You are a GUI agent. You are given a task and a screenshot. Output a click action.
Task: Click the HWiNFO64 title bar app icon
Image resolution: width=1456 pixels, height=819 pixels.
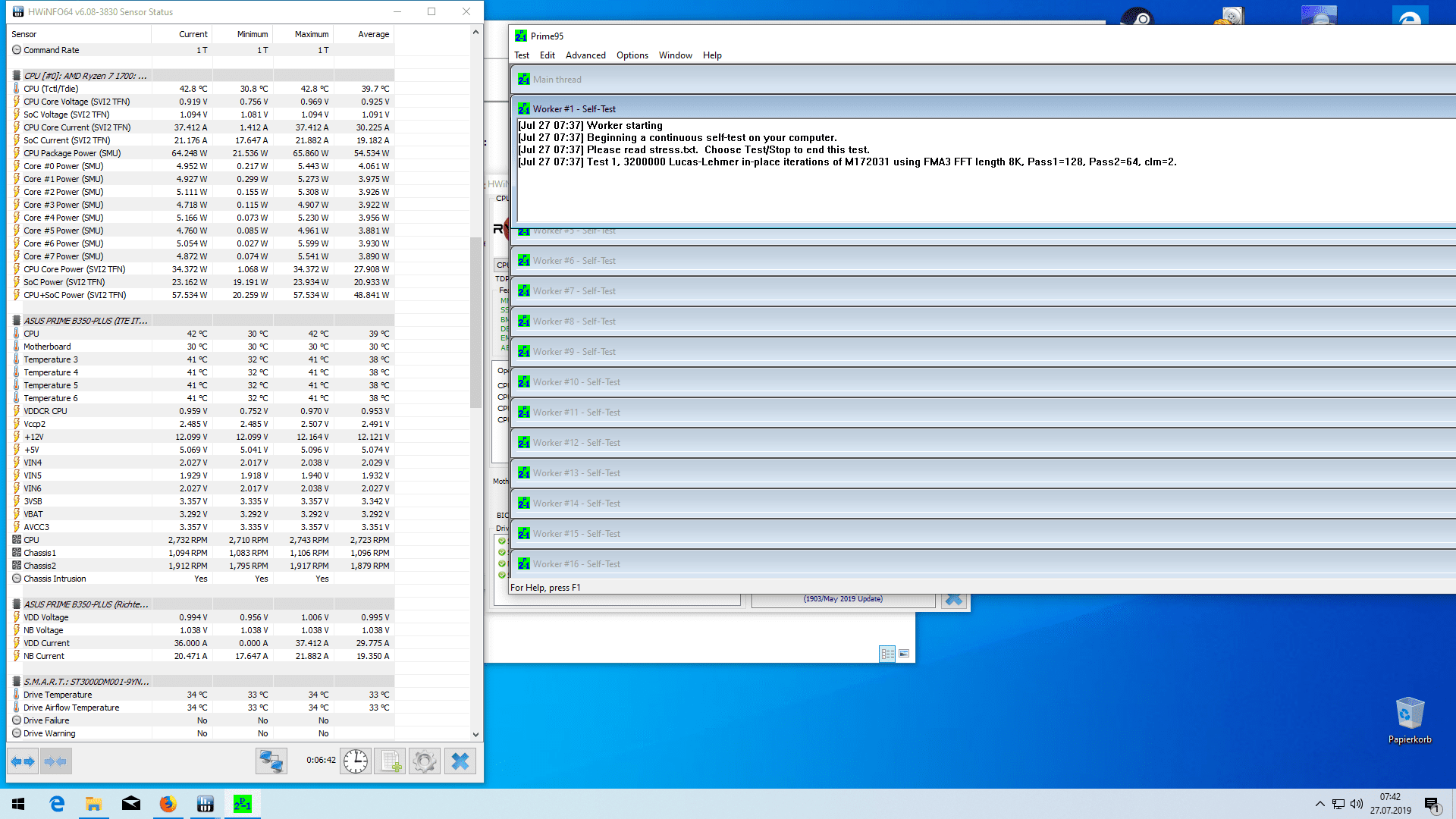pos(18,11)
